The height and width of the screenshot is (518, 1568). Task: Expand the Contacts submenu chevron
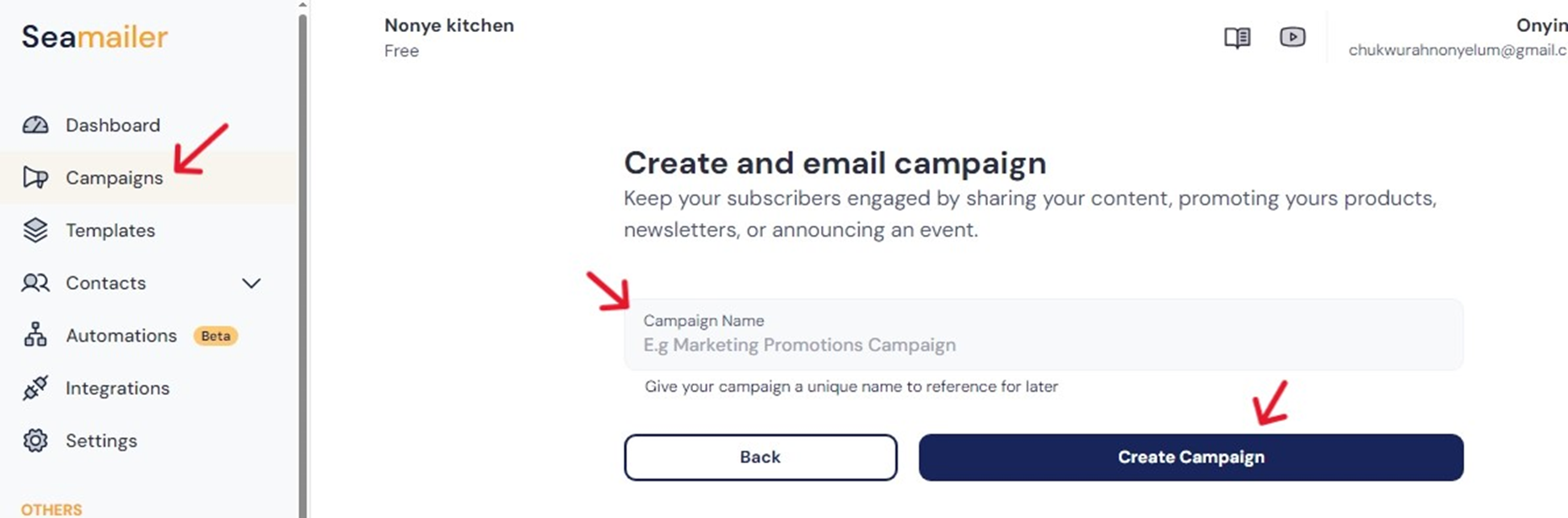tap(251, 283)
